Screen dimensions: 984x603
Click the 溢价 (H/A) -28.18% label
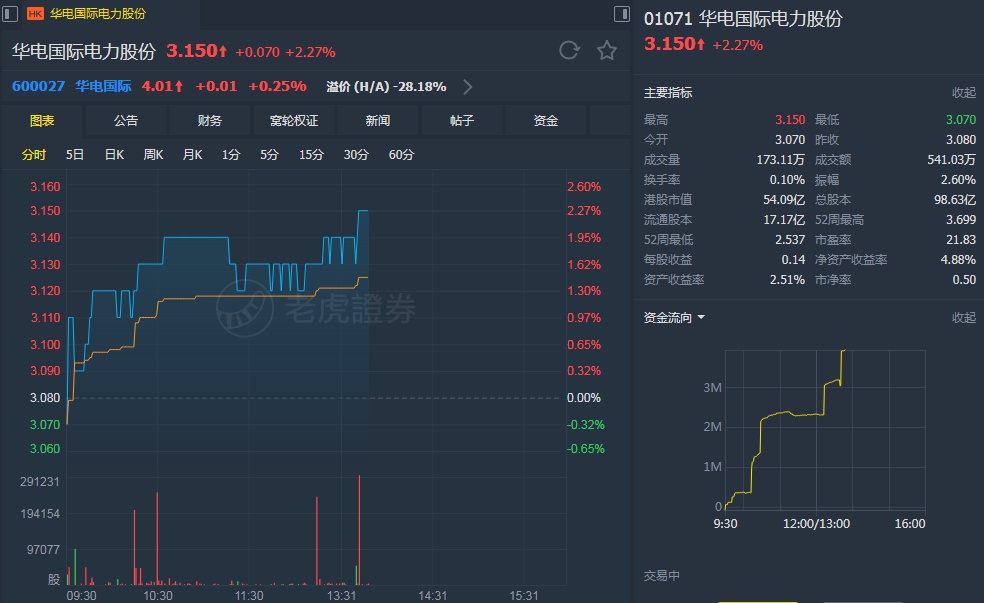click(386, 87)
